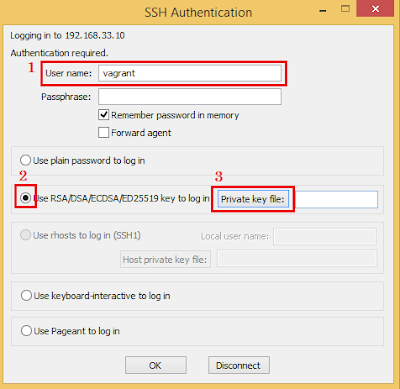Minimize the SSH Authentication window
Screen dimensions: 400x389
(x=322, y=10)
